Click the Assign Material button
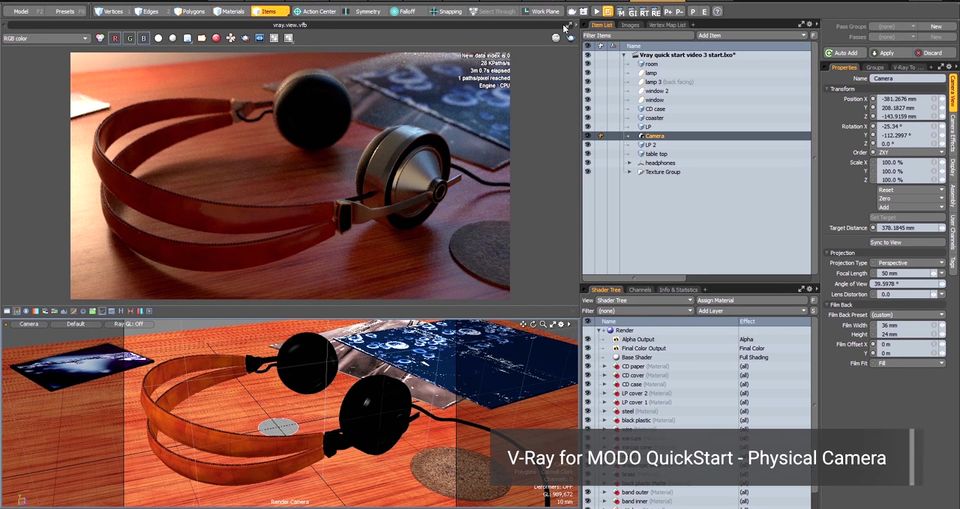This screenshot has width=960, height=509. 752,301
